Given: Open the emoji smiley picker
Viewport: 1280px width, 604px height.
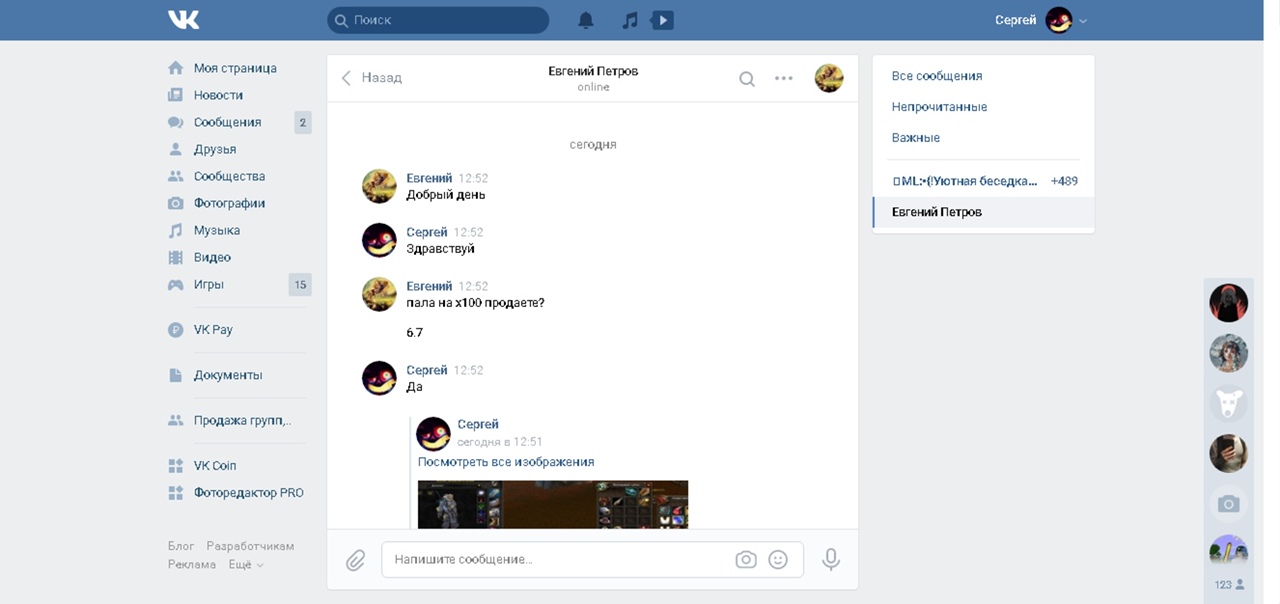Looking at the screenshot, I should [x=778, y=560].
